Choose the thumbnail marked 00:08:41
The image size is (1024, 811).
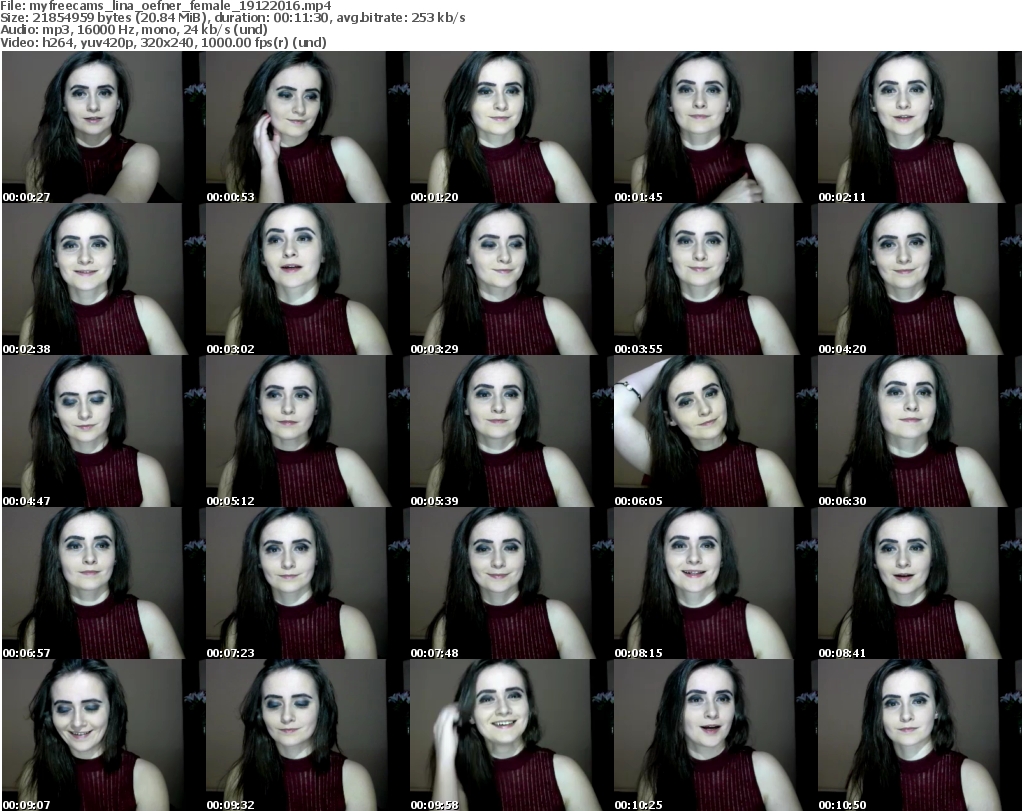pyautogui.click(x=918, y=583)
